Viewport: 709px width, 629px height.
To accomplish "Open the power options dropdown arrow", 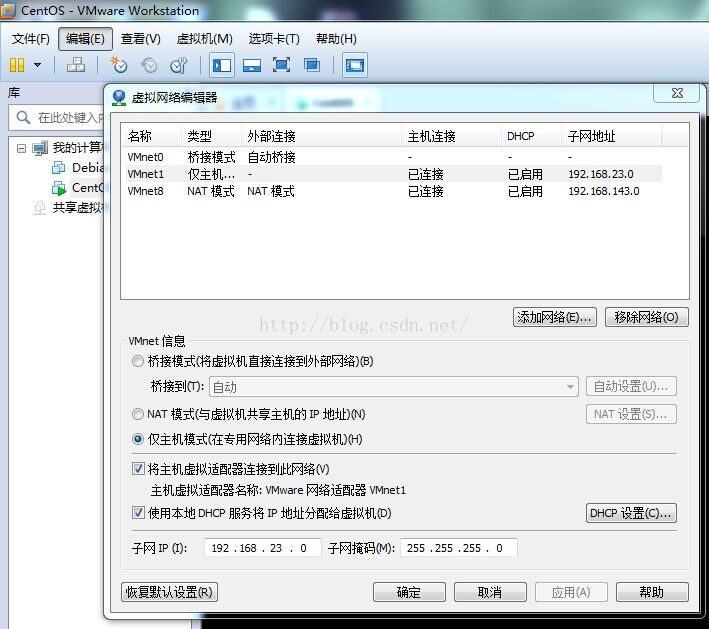I will (x=38, y=65).
